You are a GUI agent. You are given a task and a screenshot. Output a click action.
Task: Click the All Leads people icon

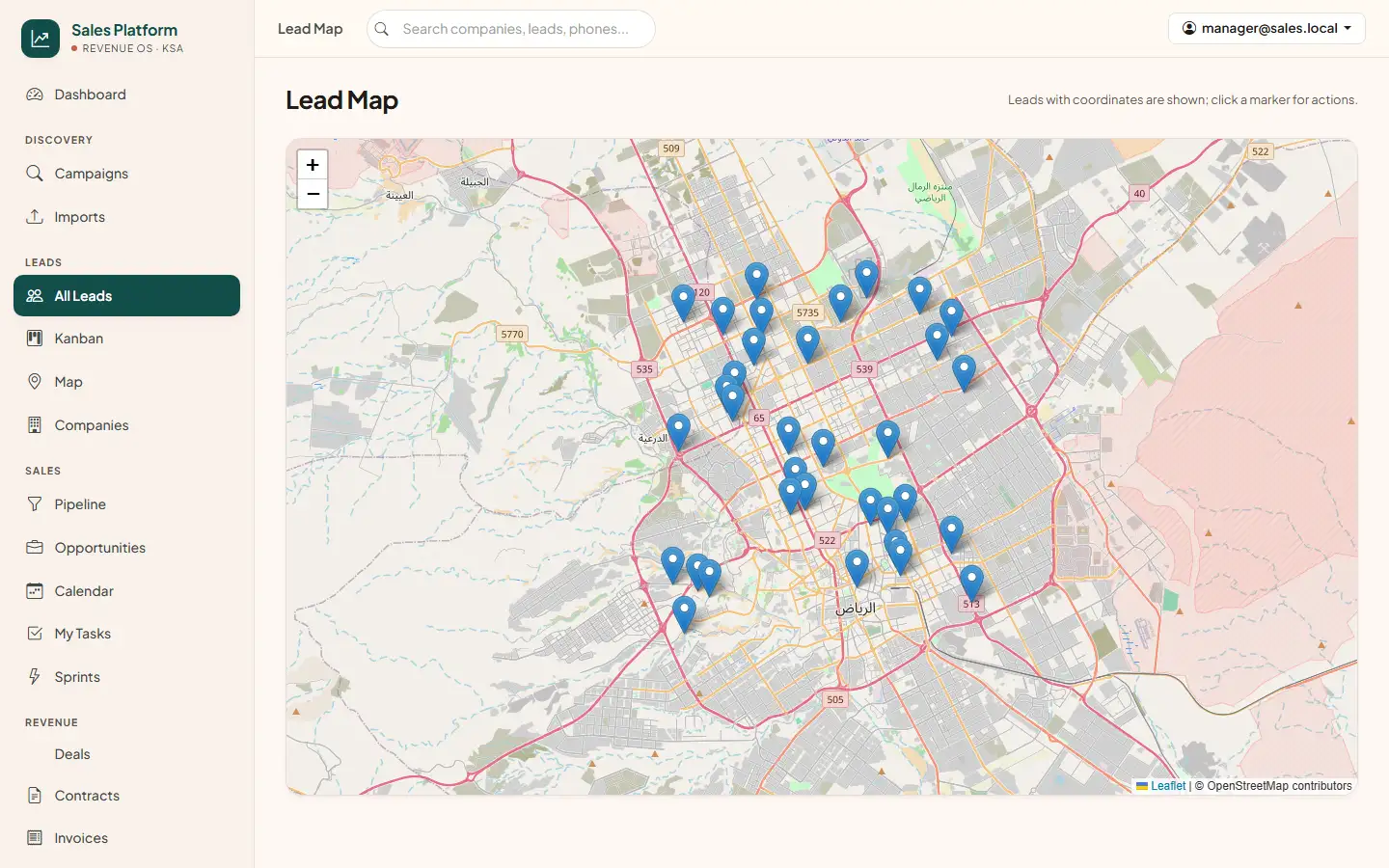pyautogui.click(x=35, y=296)
